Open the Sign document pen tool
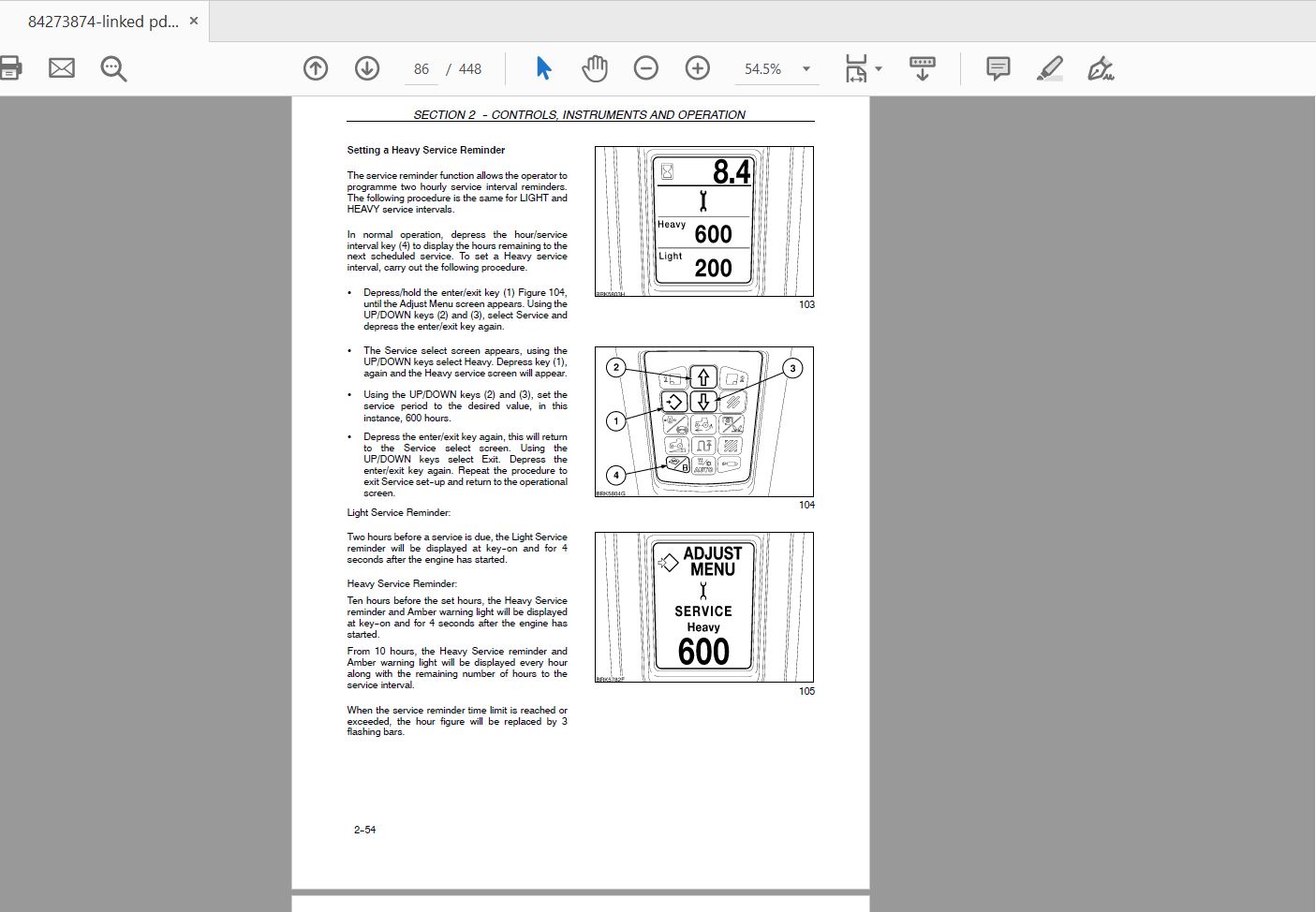The height and width of the screenshot is (912, 1316). 1101,68
